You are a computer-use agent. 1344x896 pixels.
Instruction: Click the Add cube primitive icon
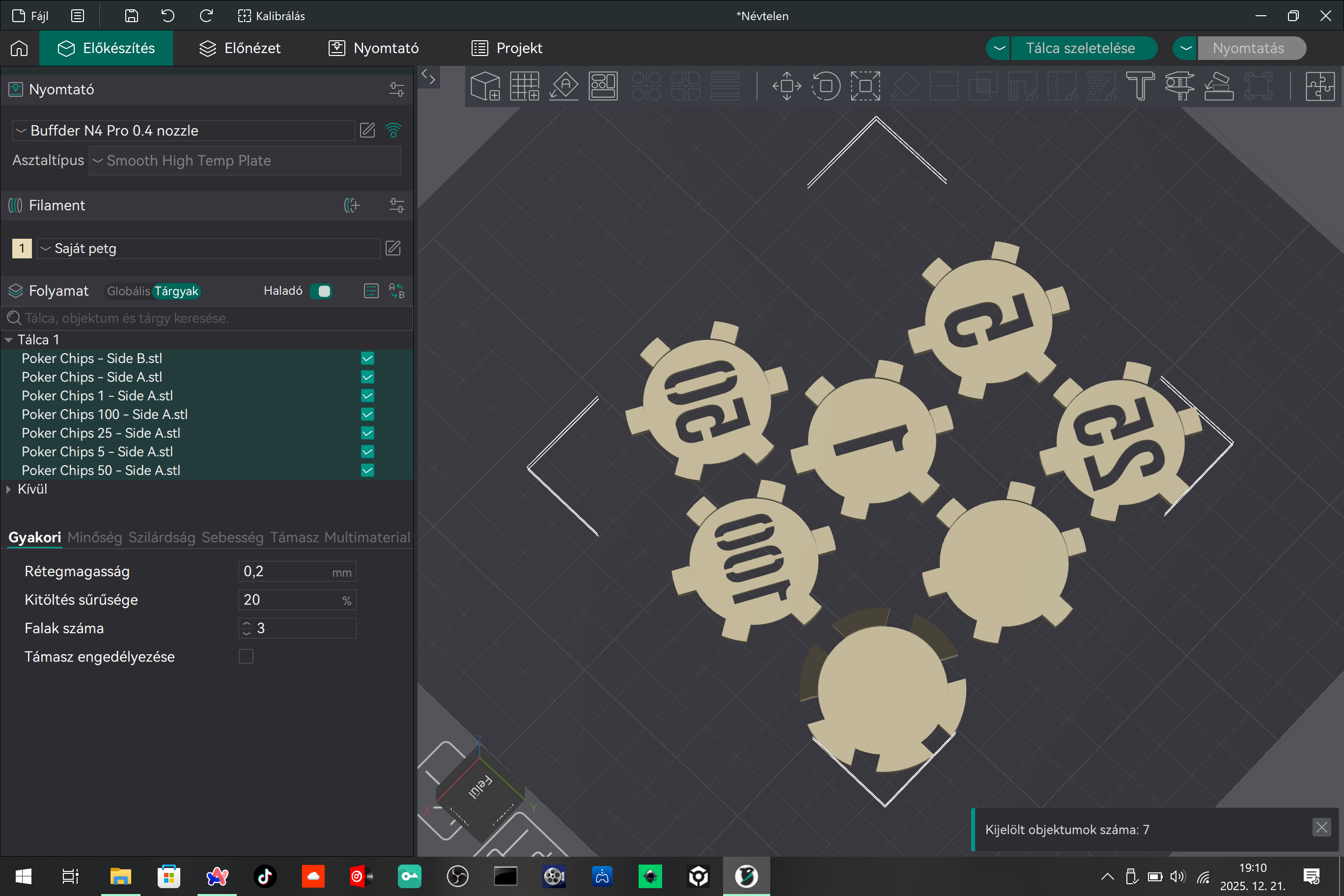pos(485,86)
